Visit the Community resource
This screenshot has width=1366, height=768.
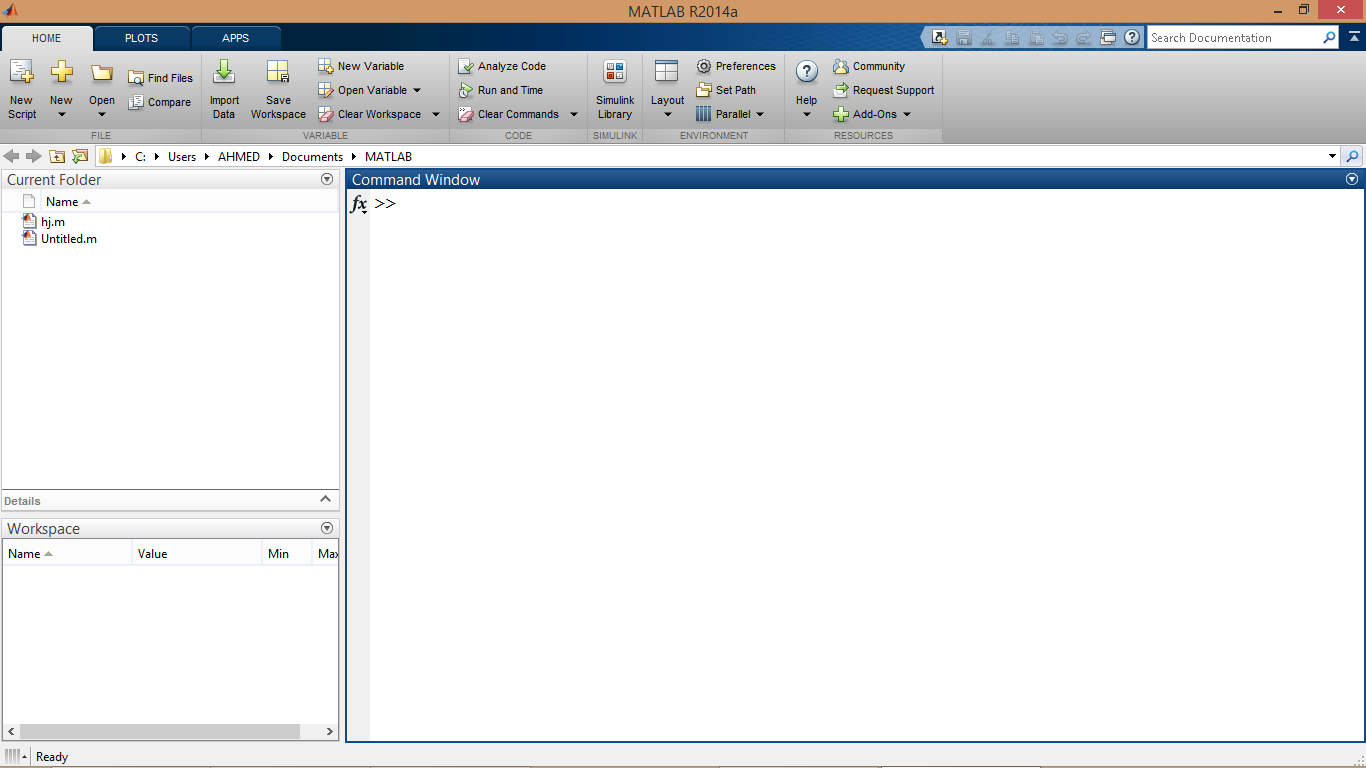869,66
